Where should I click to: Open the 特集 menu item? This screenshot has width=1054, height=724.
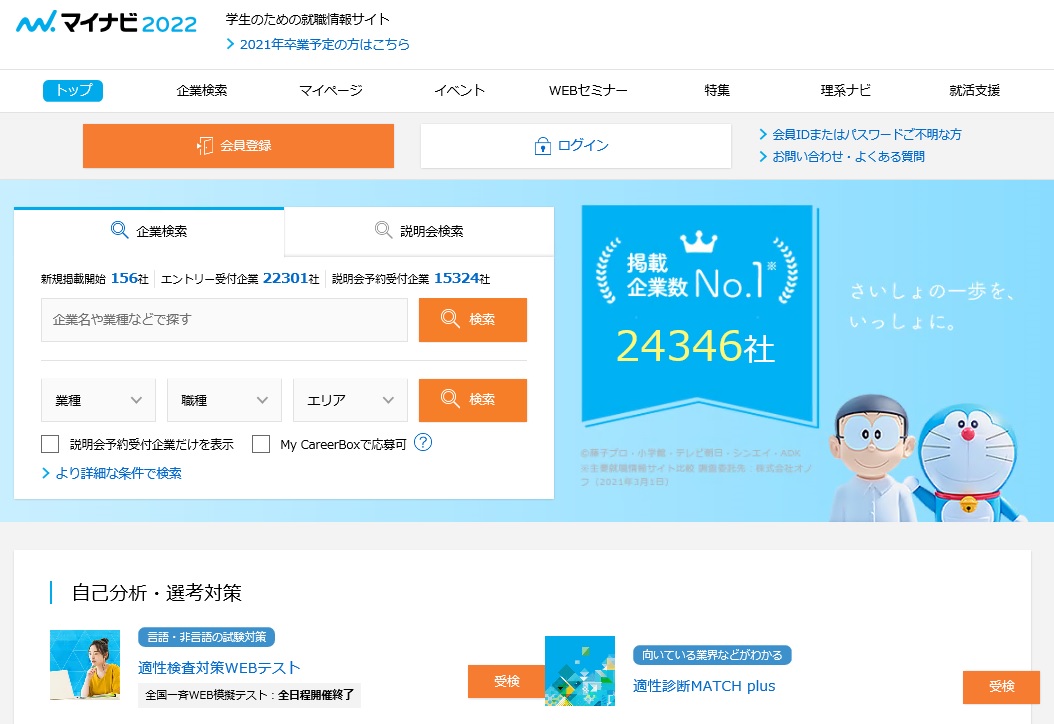click(717, 90)
